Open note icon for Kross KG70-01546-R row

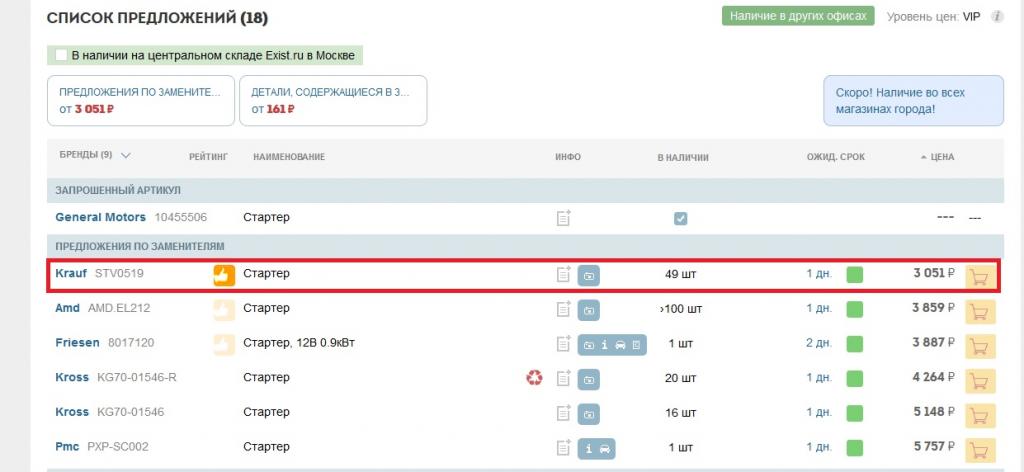click(x=564, y=378)
